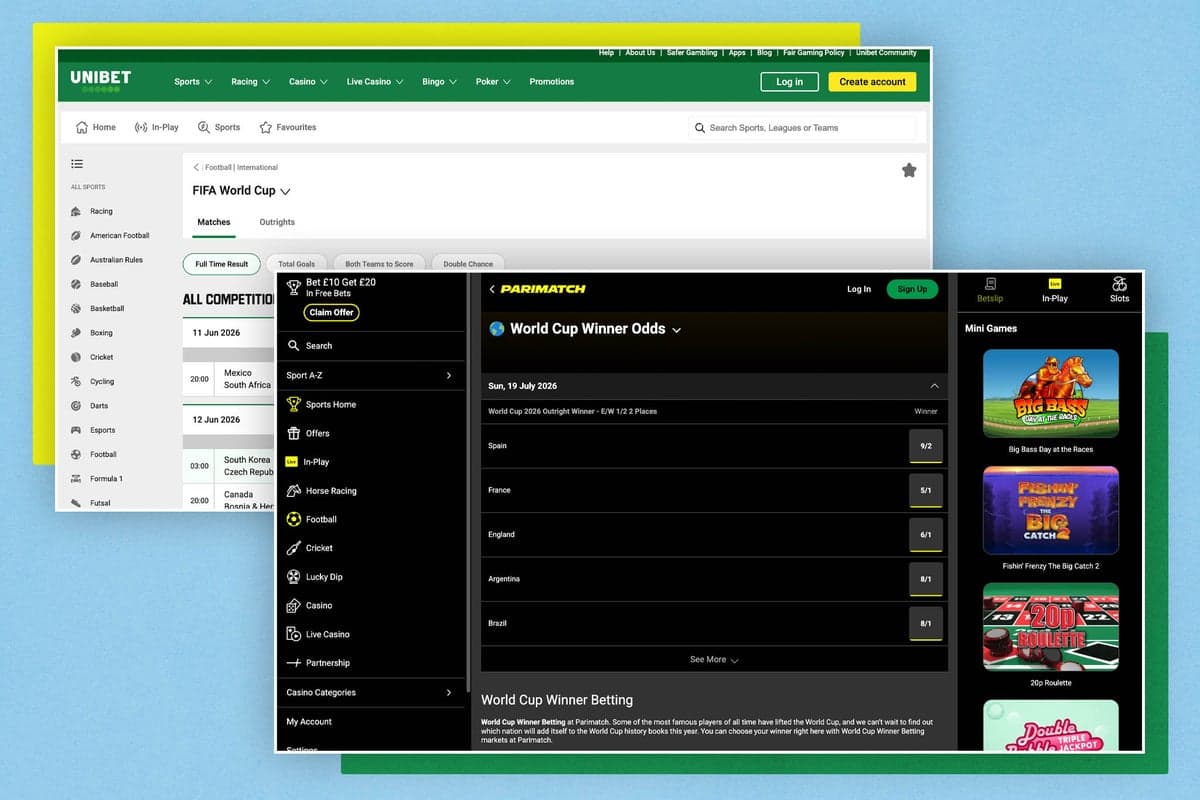Viewport: 1200px width, 800px height.
Task: Open Unibet In-Play section
Action: pyautogui.click(x=156, y=127)
